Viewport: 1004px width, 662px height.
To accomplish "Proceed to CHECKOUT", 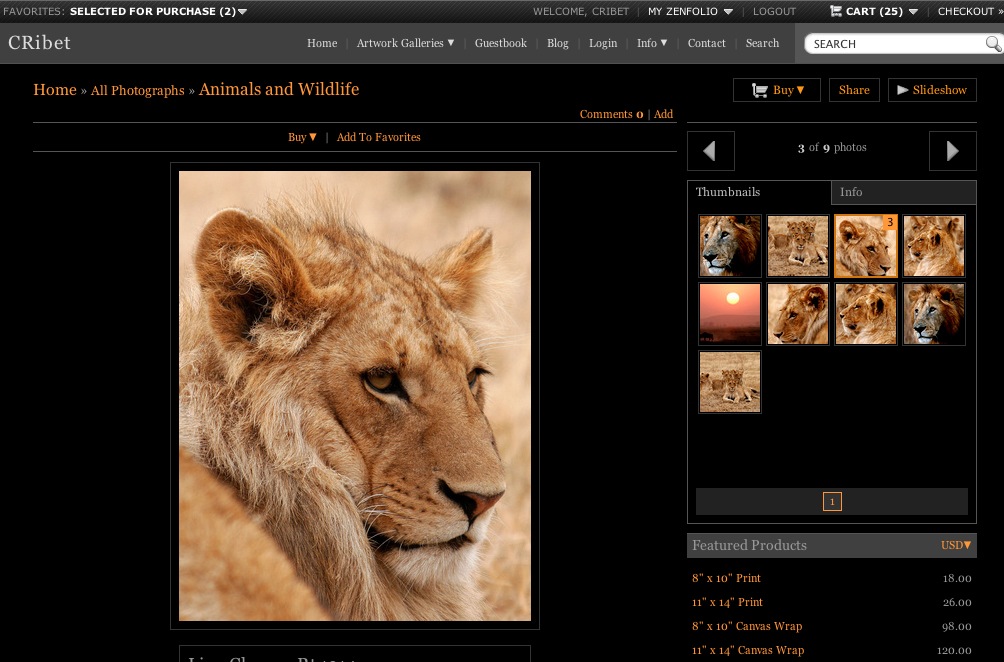I will point(964,11).
